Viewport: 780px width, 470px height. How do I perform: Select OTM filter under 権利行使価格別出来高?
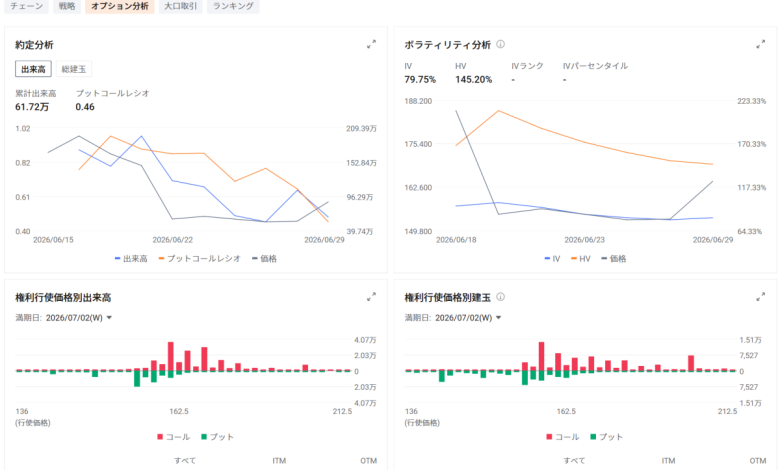pos(369,461)
